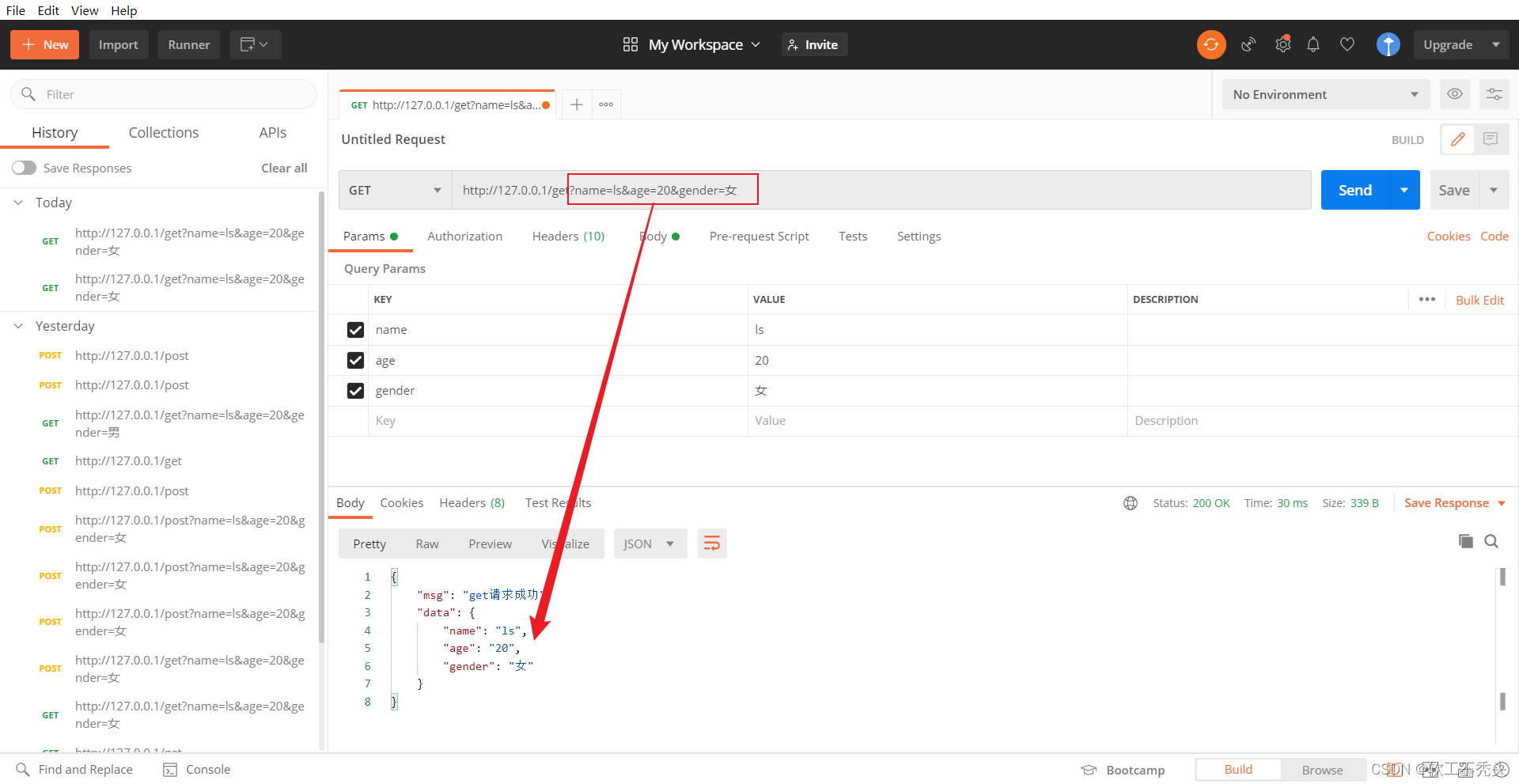Click the sync status icon

point(1210,44)
